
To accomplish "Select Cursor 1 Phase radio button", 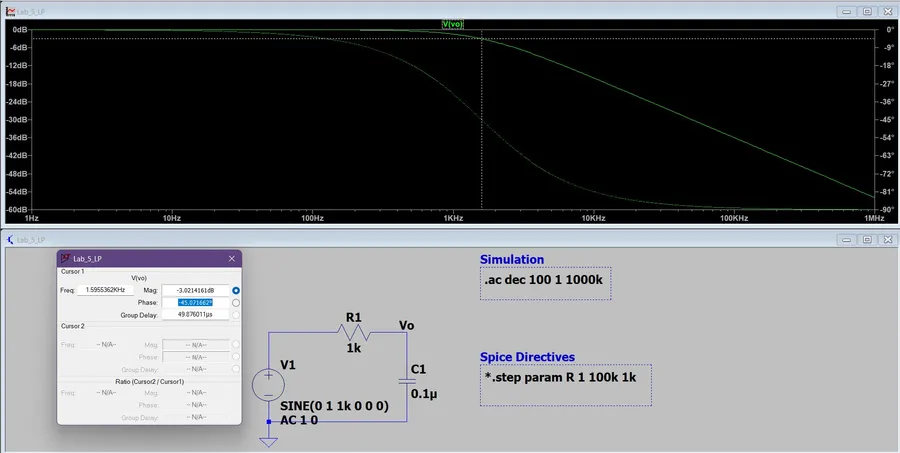I will (x=236, y=303).
